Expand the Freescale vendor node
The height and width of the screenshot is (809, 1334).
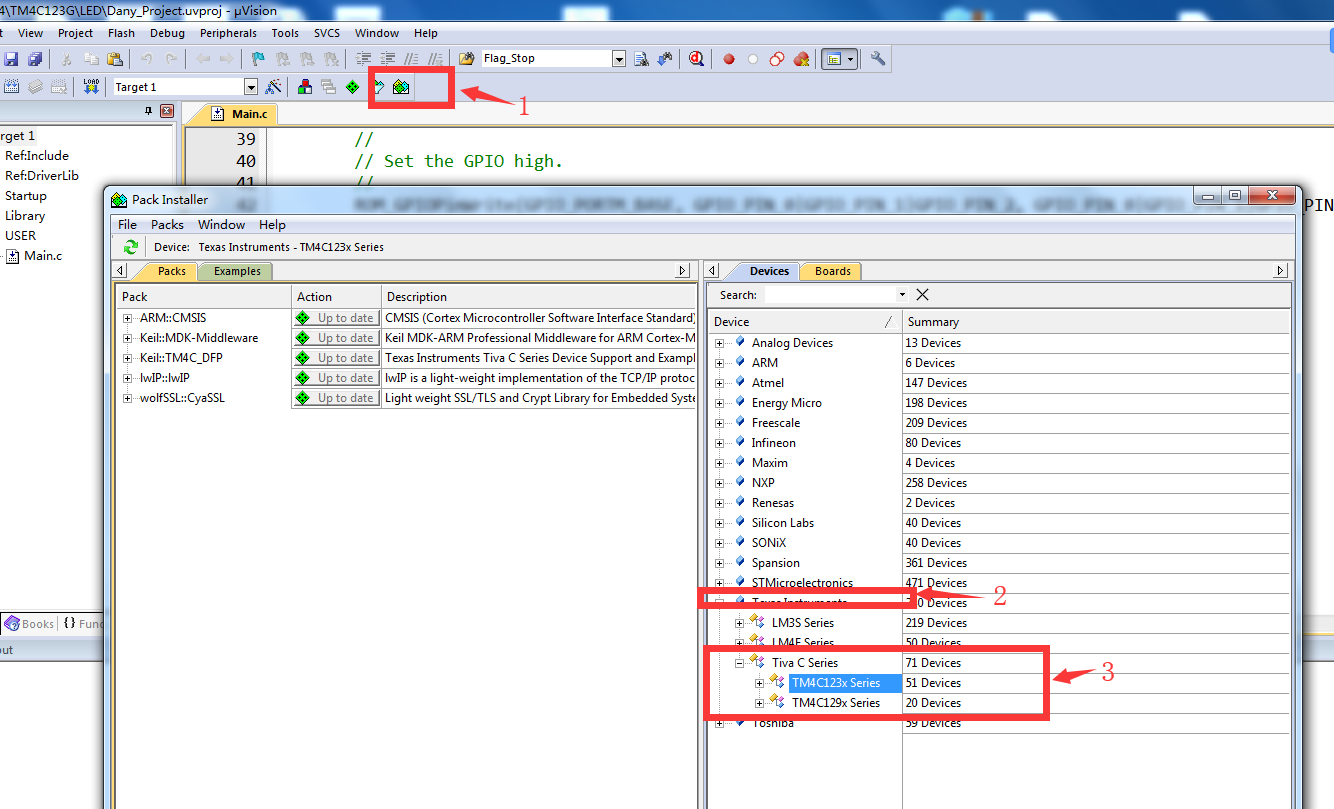tap(720, 423)
